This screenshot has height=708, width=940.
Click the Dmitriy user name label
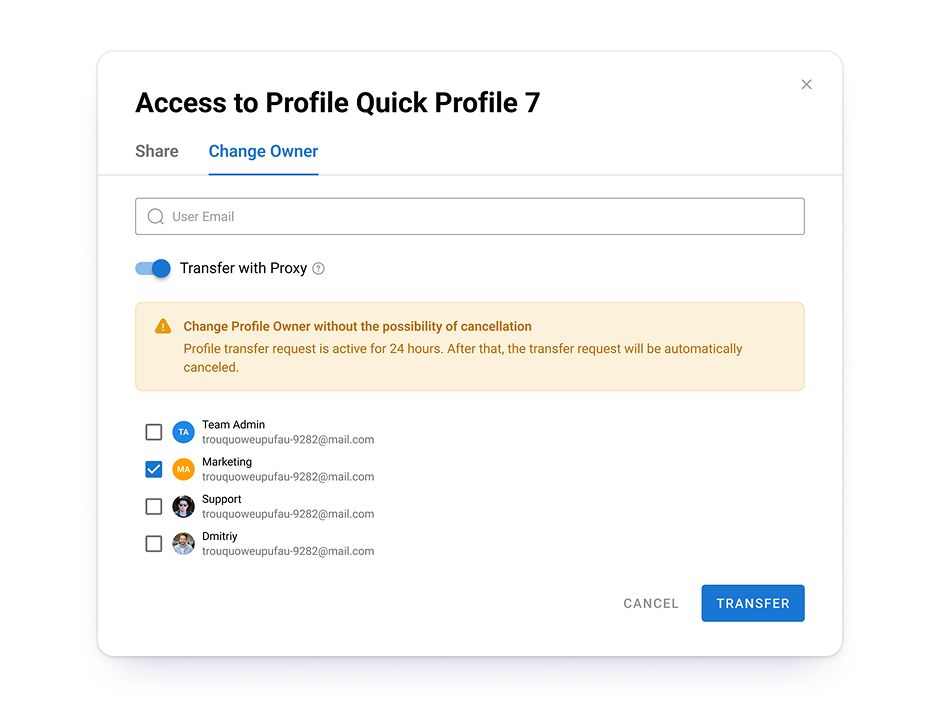tap(220, 537)
